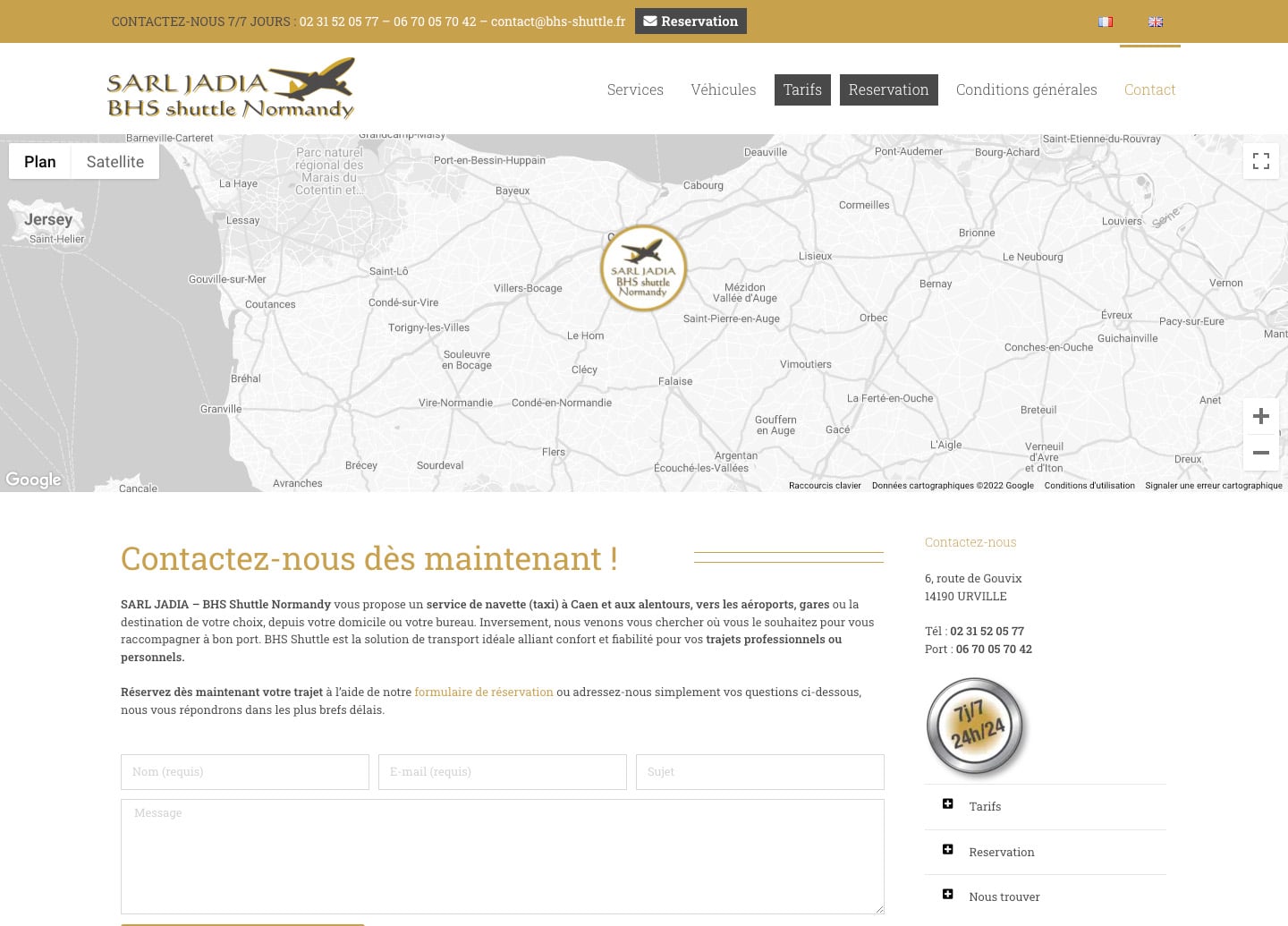Click the Villers-Bocage label on map
Viewport: 1288px width, 926px height.
coord(528,288)
